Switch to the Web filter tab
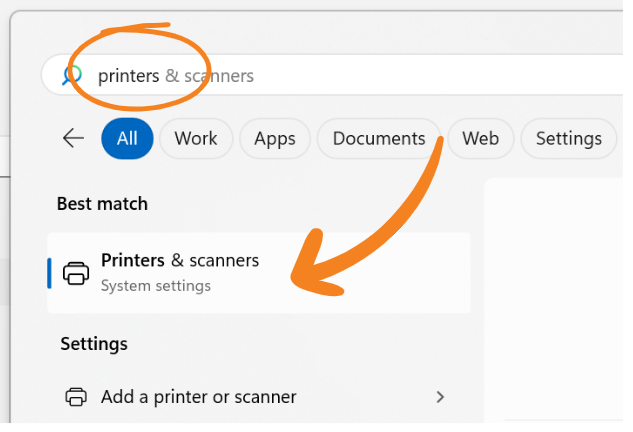The width and height of the screenshot is (633, 432). [x=481, y=138]
